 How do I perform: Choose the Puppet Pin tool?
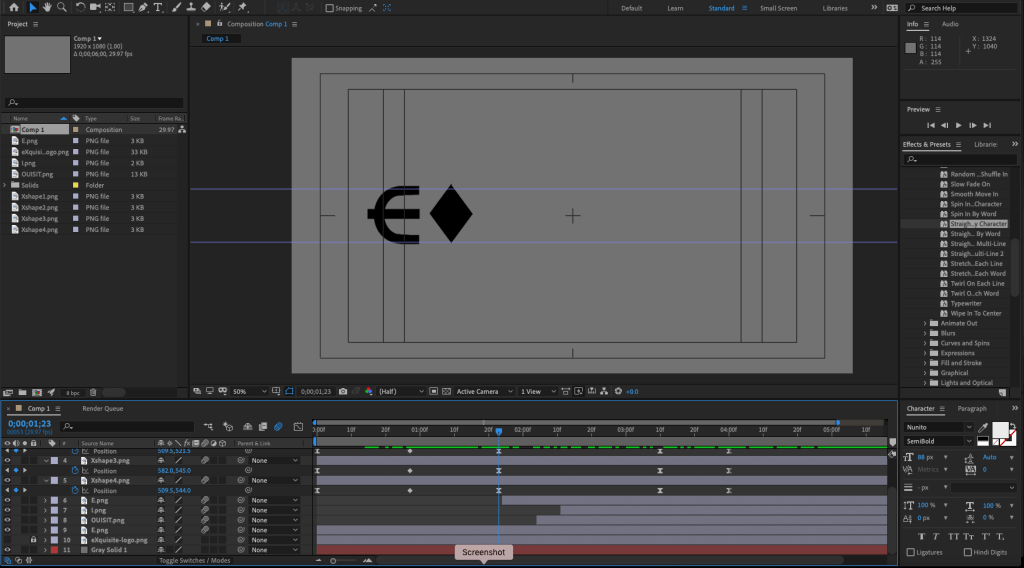(241, 8)
